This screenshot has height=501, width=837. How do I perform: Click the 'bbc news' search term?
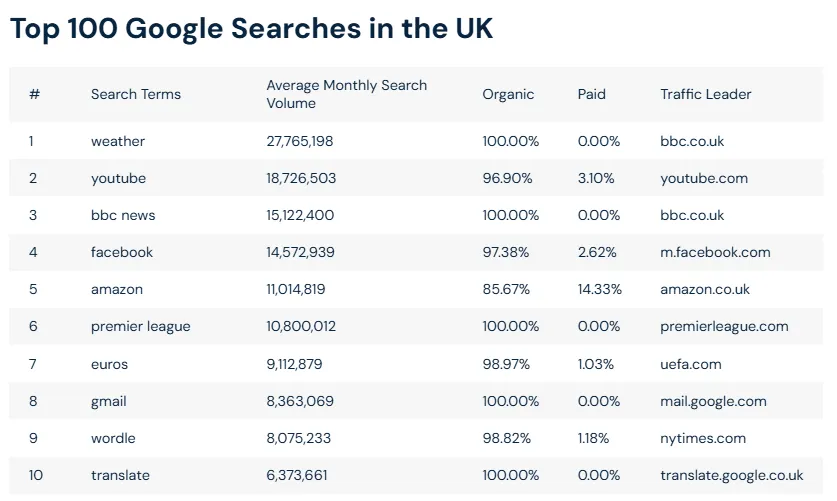pyautogui.click(x=123, y=215)
